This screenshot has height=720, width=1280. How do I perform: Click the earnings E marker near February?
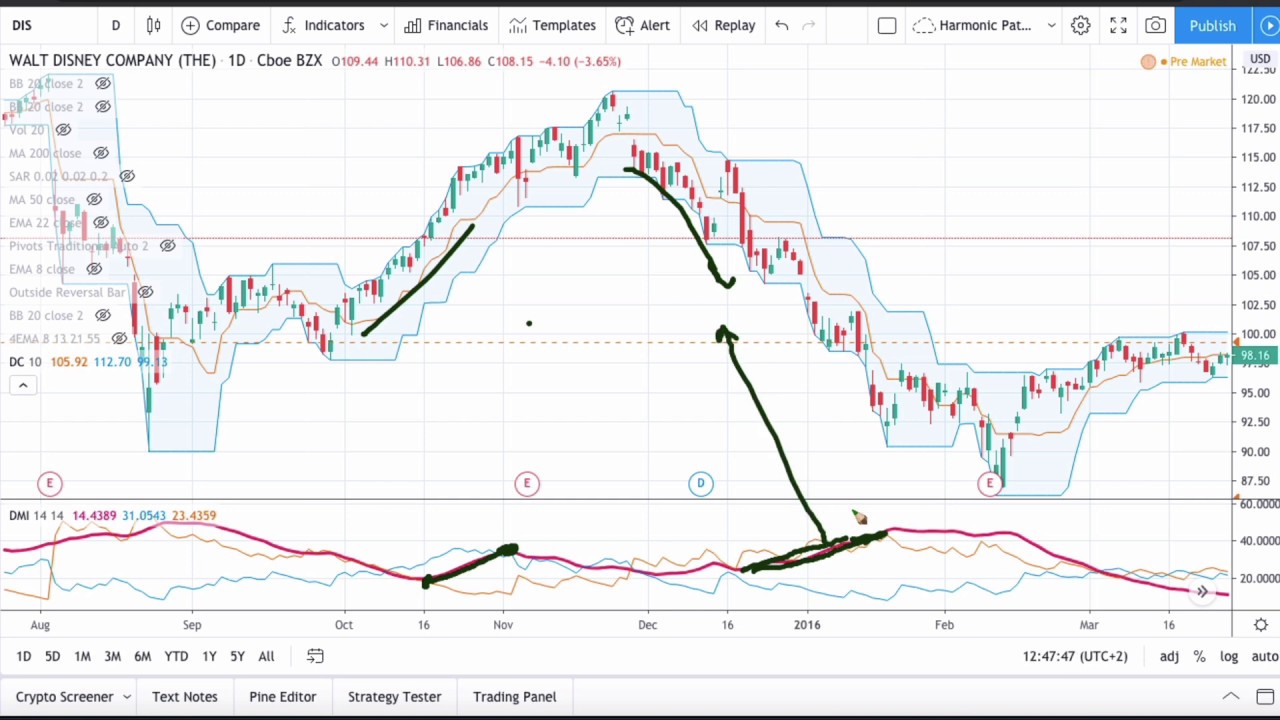pos(990,484)
